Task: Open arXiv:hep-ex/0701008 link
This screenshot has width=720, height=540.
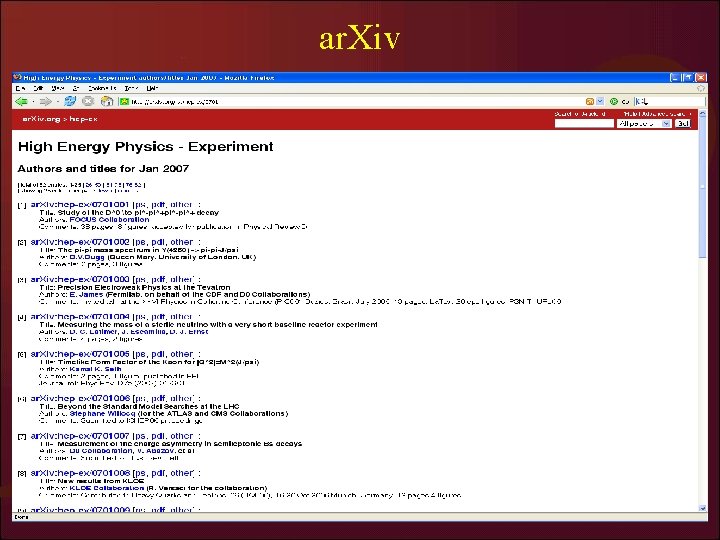Action: pyautogui.click(x=80, y=473)
